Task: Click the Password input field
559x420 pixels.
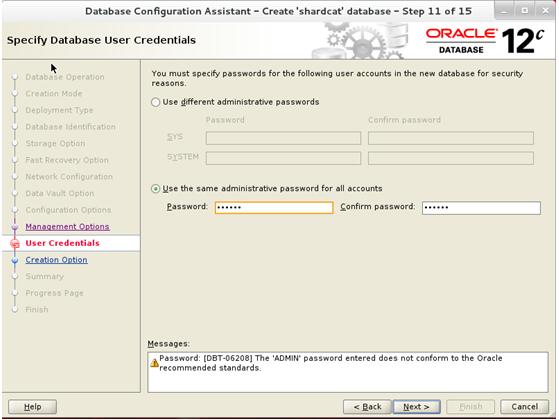Action: coord(274,208)
